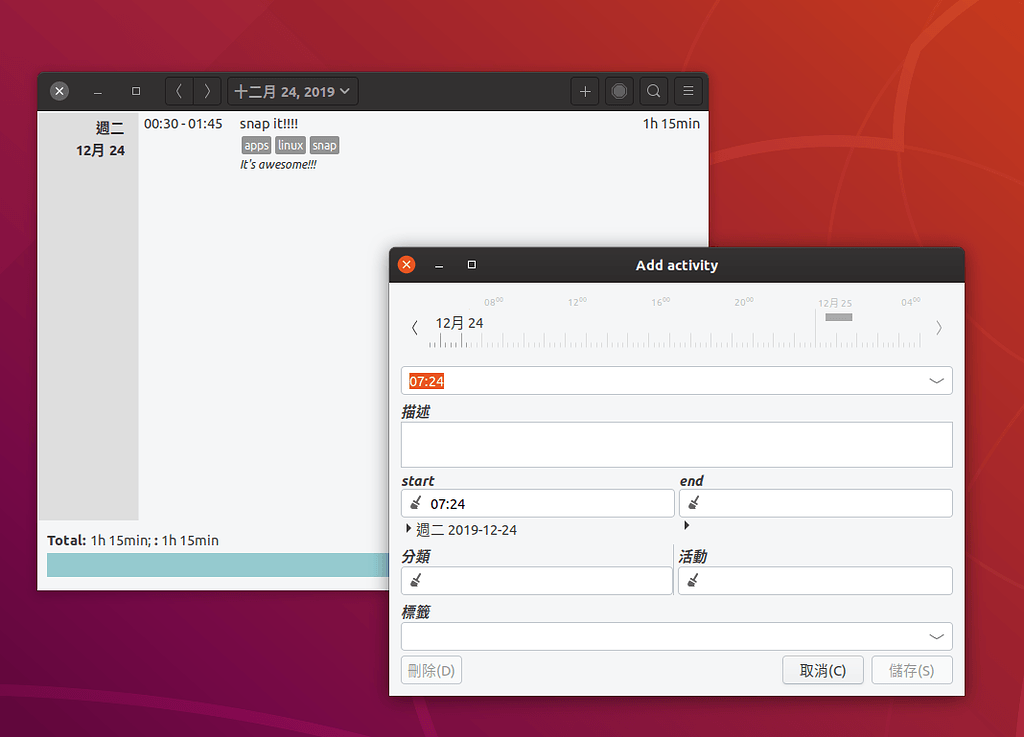Viewport: 1024px width, 737px height.
Task: Expand the 週二 2019-12-24 start date
Action: (x=408, y=529)
